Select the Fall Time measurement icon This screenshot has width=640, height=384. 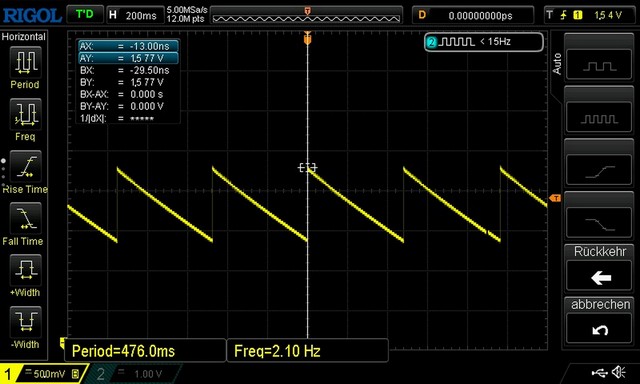click(x=25, y=218)
